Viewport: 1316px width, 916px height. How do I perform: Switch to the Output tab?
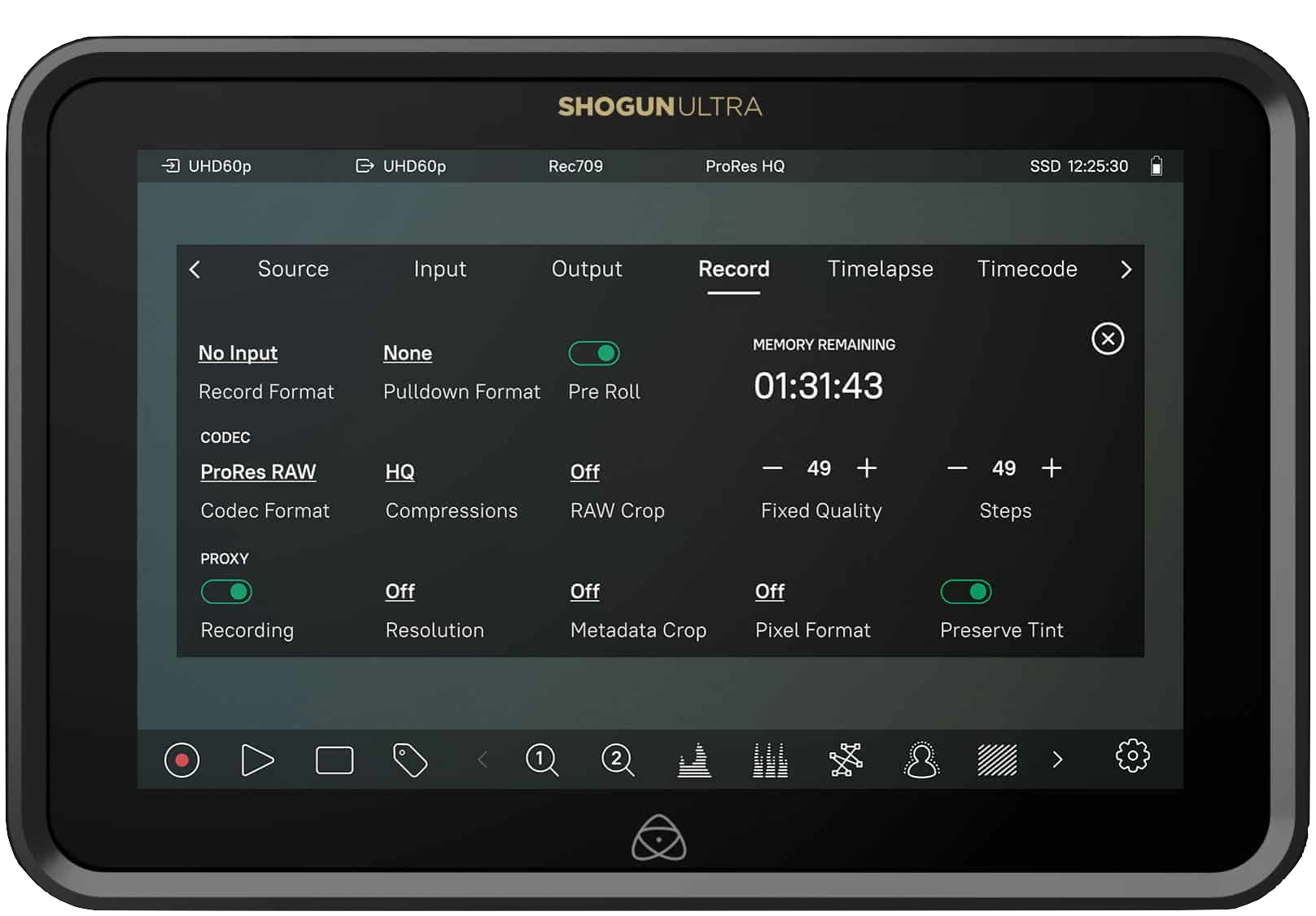click(x=587, y=269)
